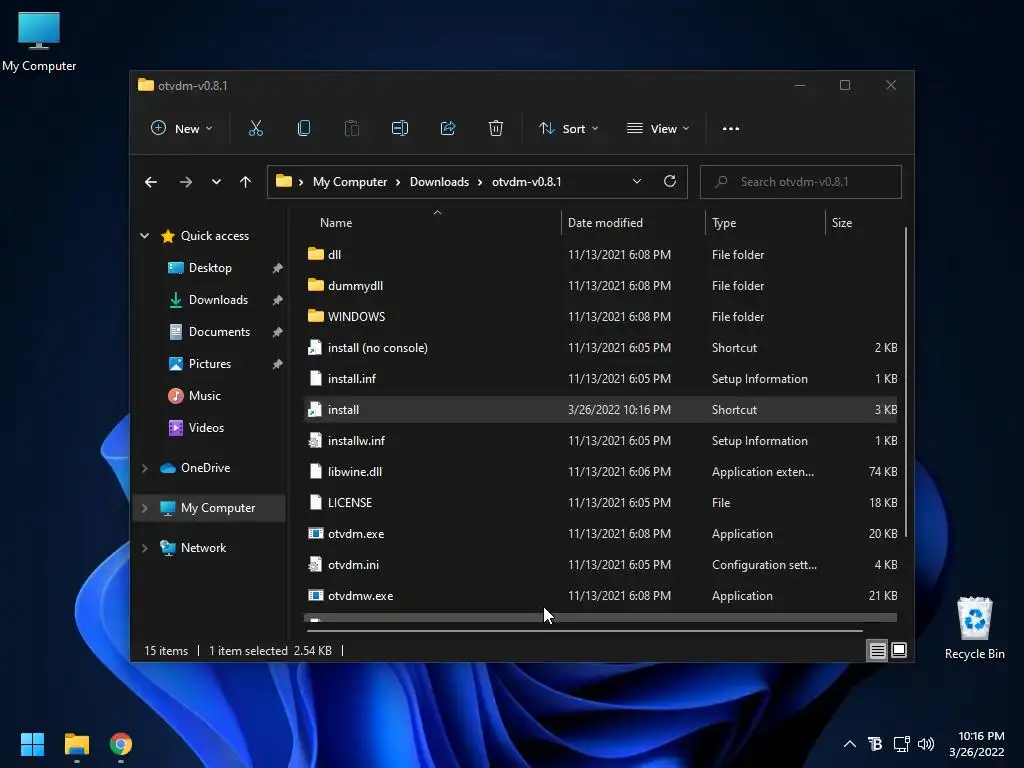Select the otvdmw.exe file
Viewport: 1024px width, 768px height.
360,596
